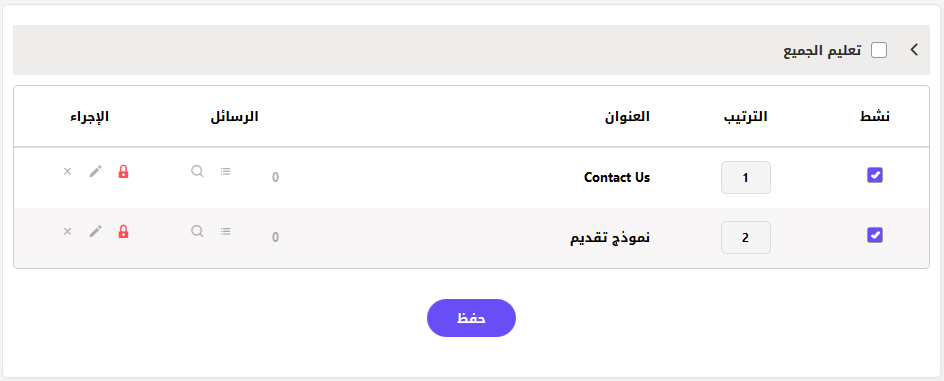Click the pencil edit icon for Contact Us
This screenshot has height=381, width=944.
pos(96,172)
